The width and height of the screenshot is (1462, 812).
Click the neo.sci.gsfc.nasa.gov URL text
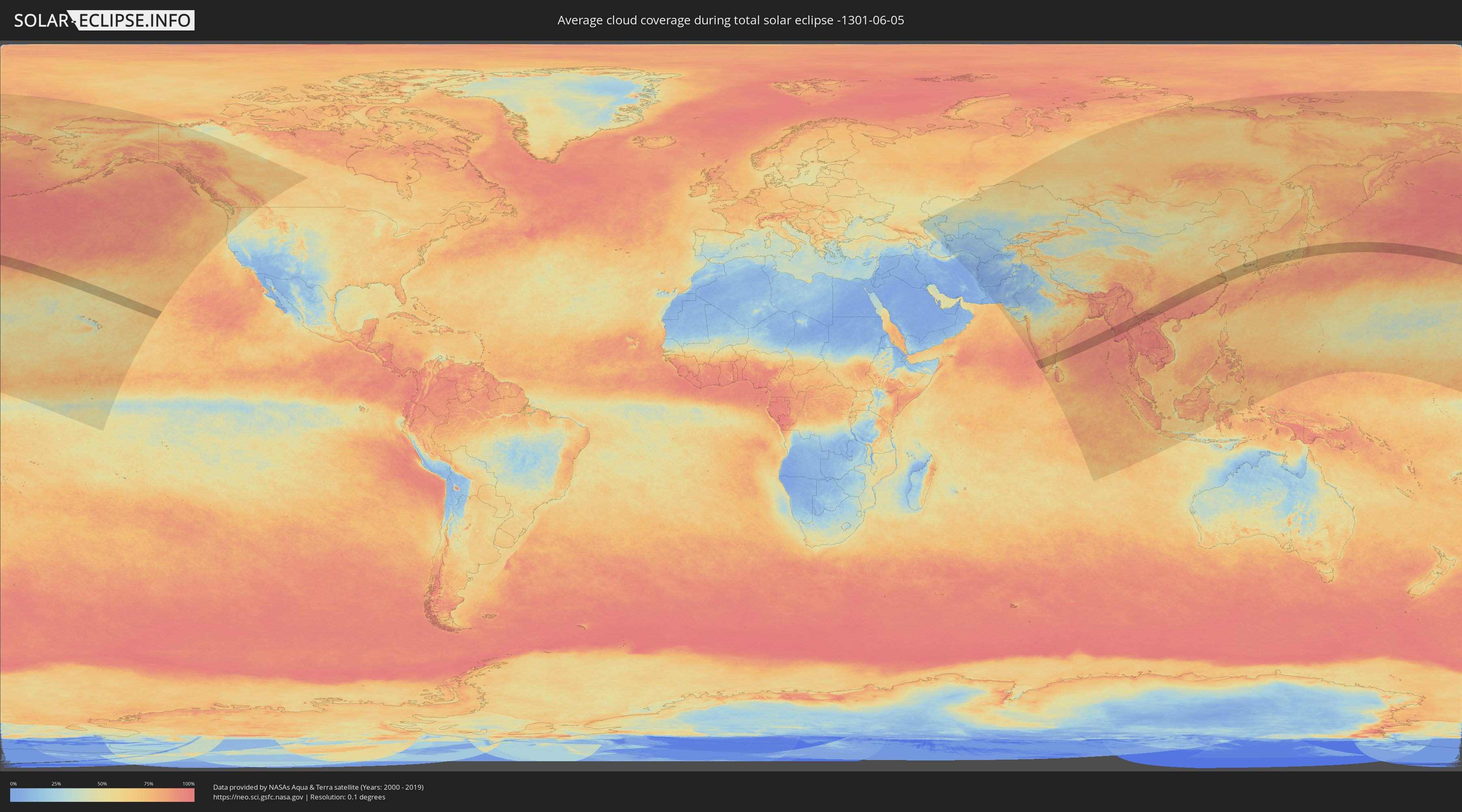click(x=258, y=797)
